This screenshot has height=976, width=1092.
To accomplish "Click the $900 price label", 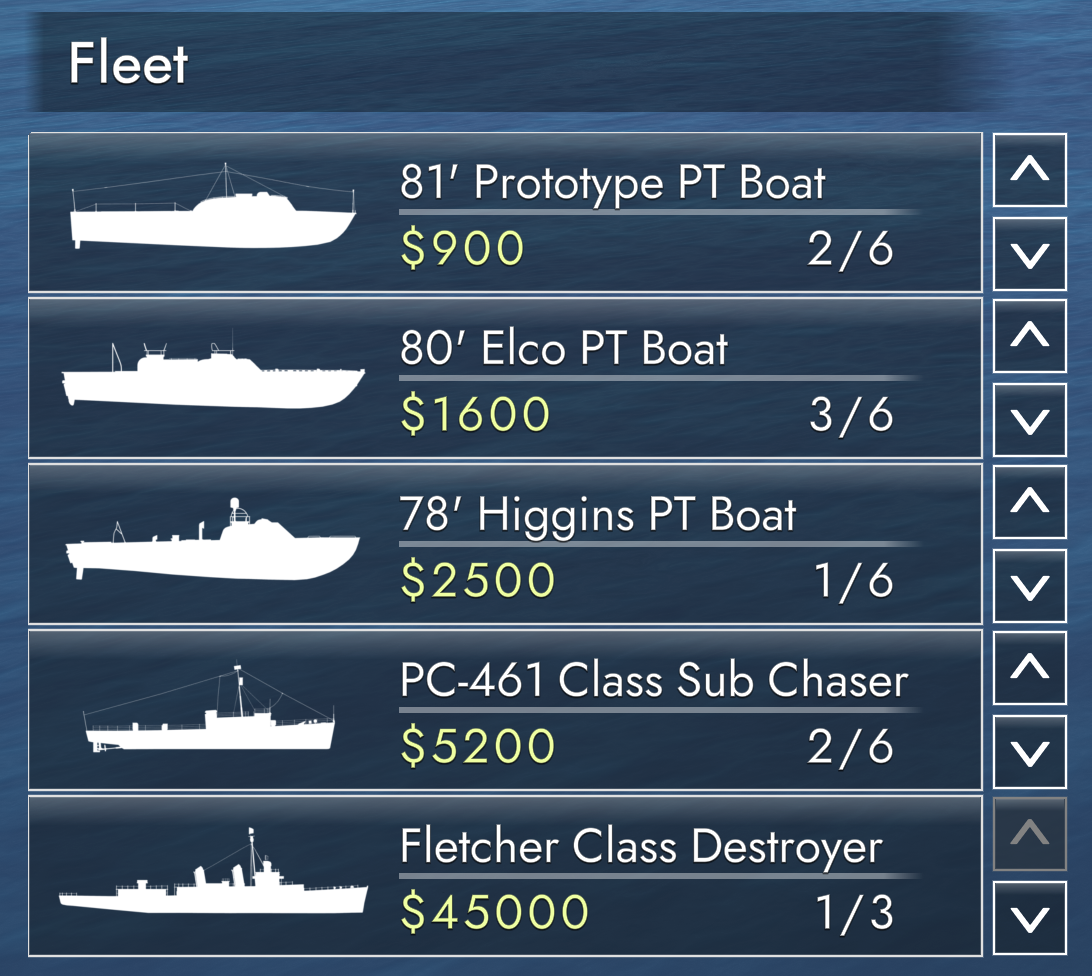I will click(462, 248).
